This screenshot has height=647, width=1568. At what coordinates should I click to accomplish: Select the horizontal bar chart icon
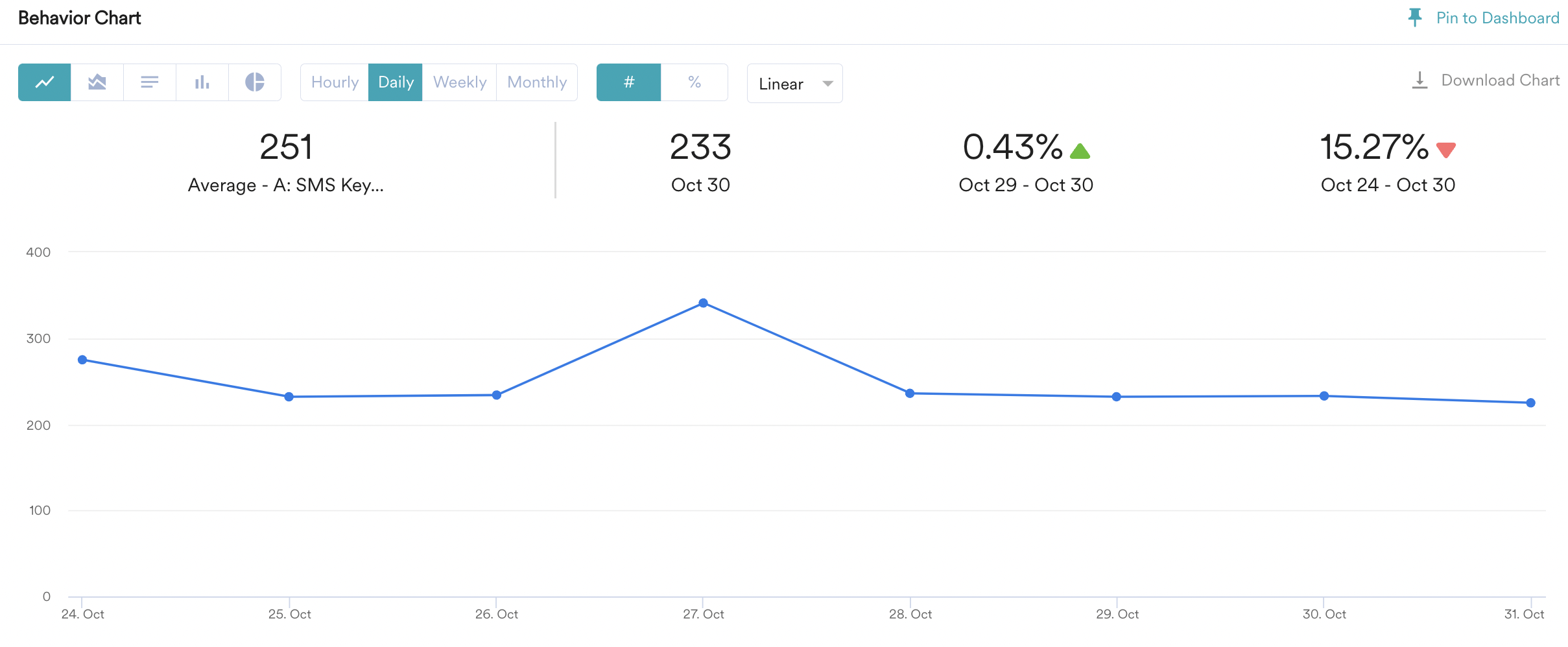pos(149,82)
